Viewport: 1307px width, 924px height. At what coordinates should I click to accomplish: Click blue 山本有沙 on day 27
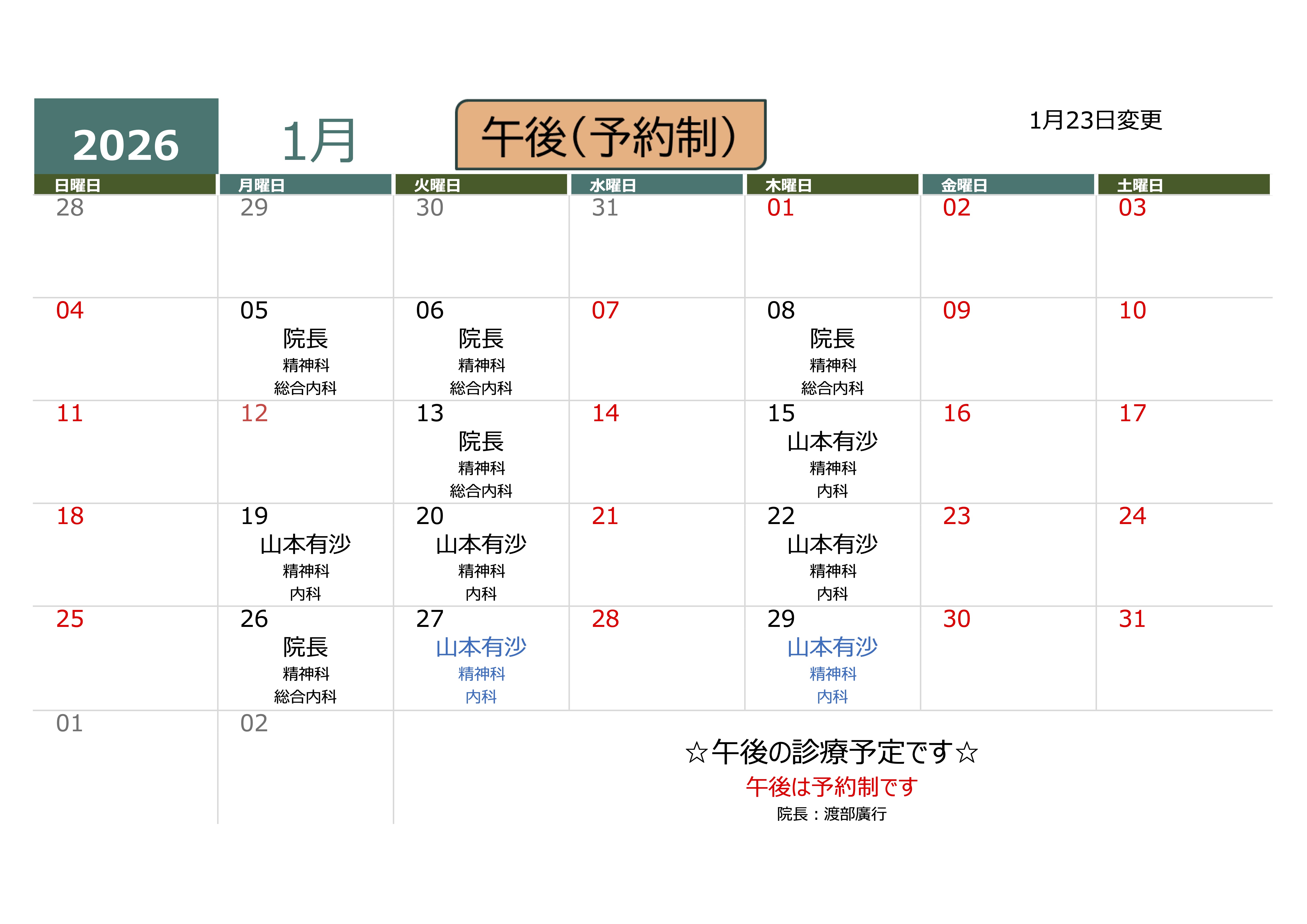pyautogui.click(x=481, y=647)
